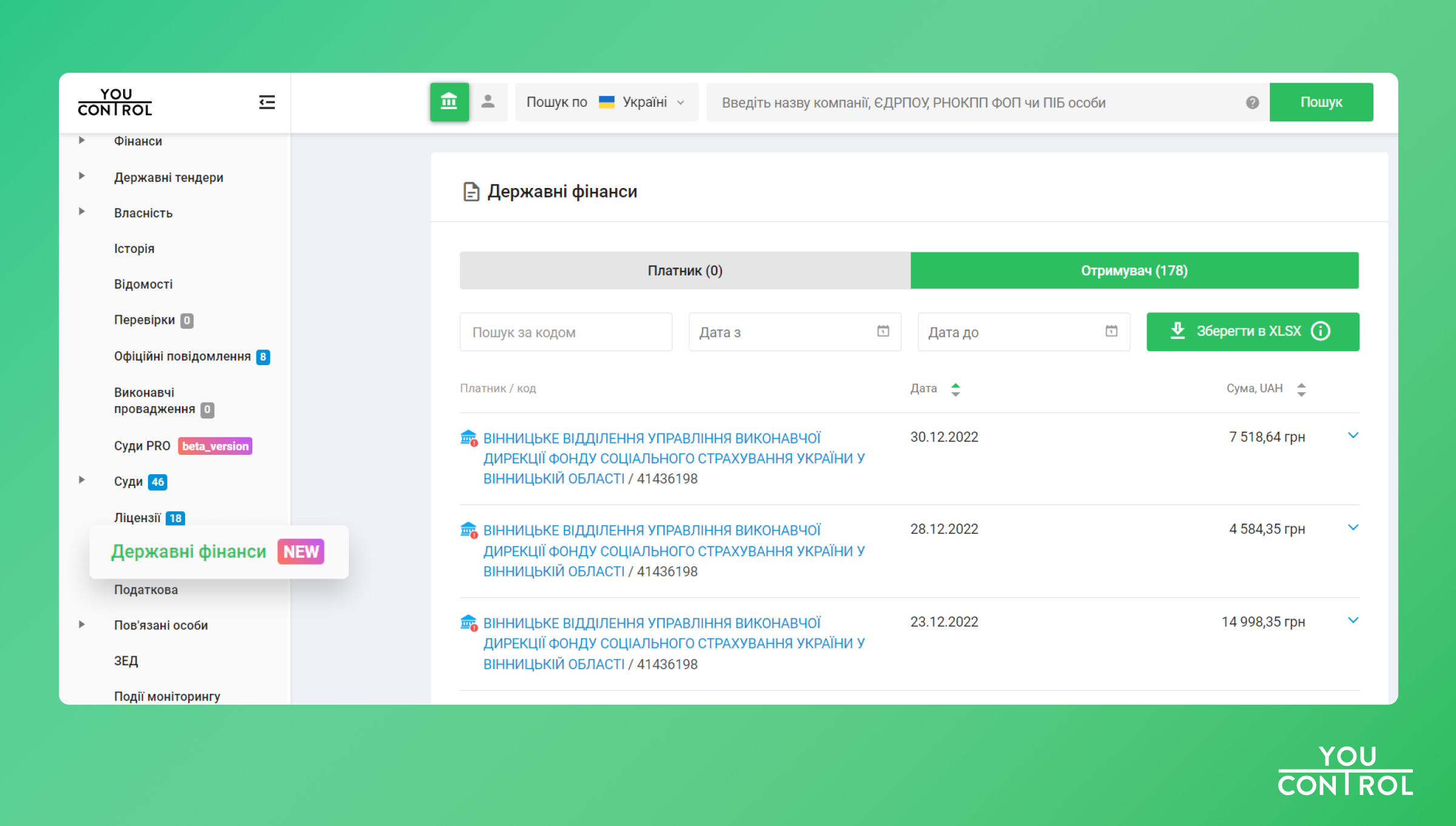Sort table by Сума, UAH arrows
This screenshot has width=1456, height=826.
(1301, 389)
